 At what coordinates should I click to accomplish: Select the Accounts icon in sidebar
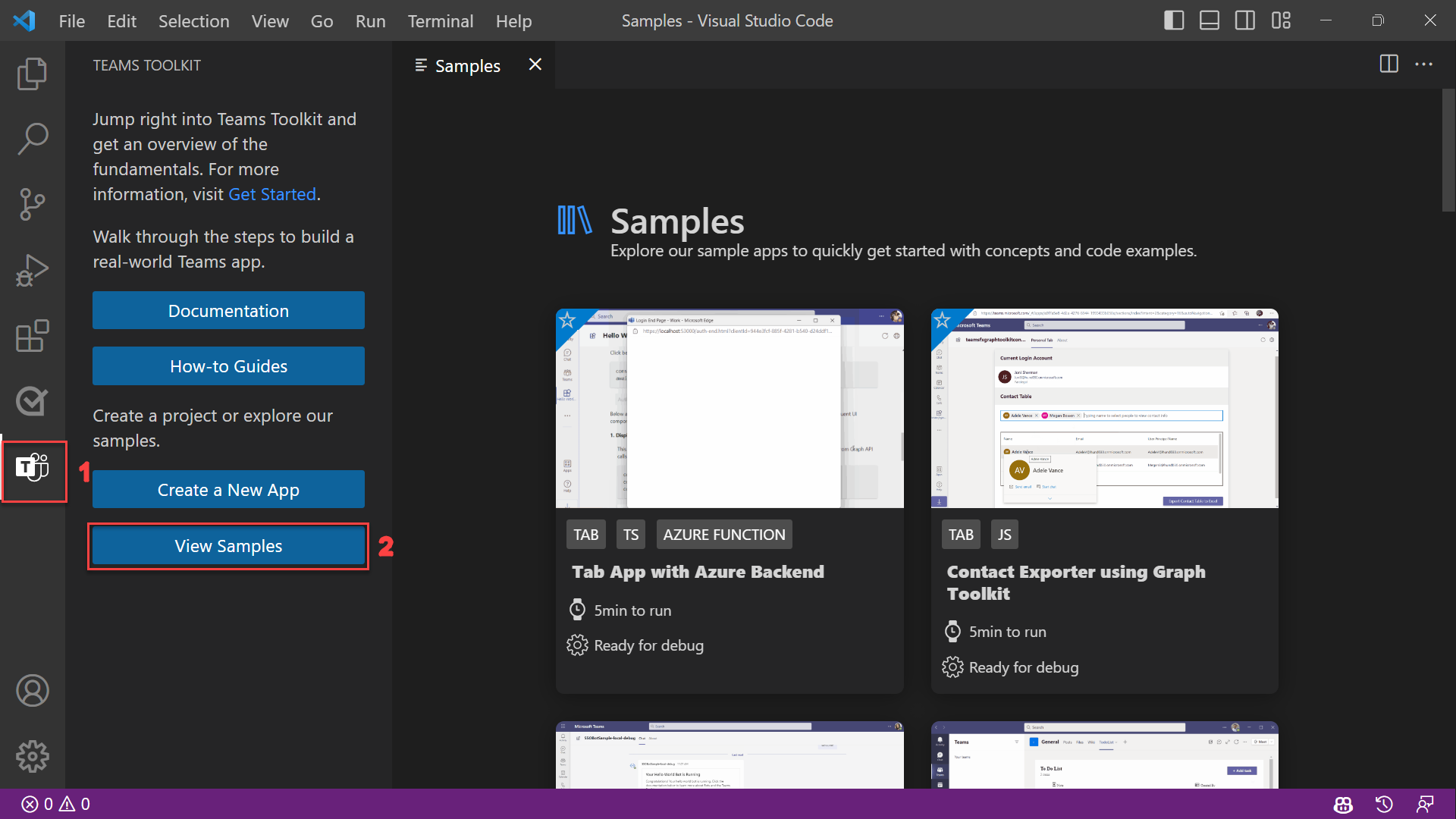coord(32,690)
